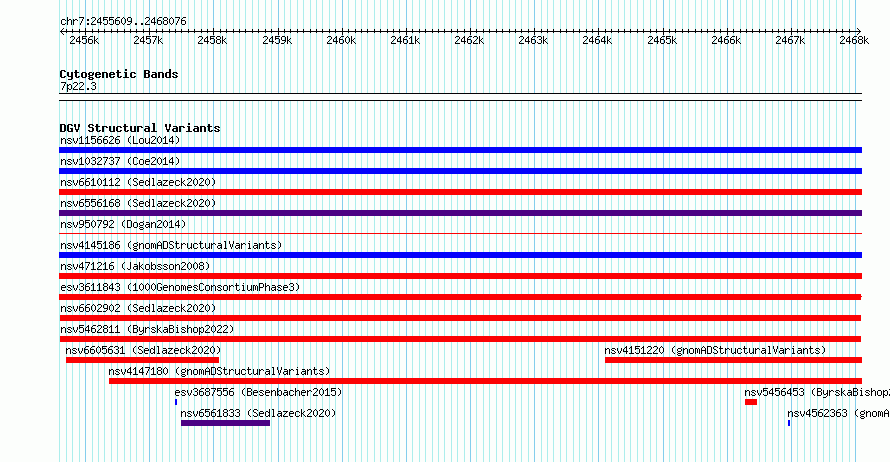This screenshot has height=462, width=890.
Task: Click the short red bar under nsv6605631
Action: 142,360
